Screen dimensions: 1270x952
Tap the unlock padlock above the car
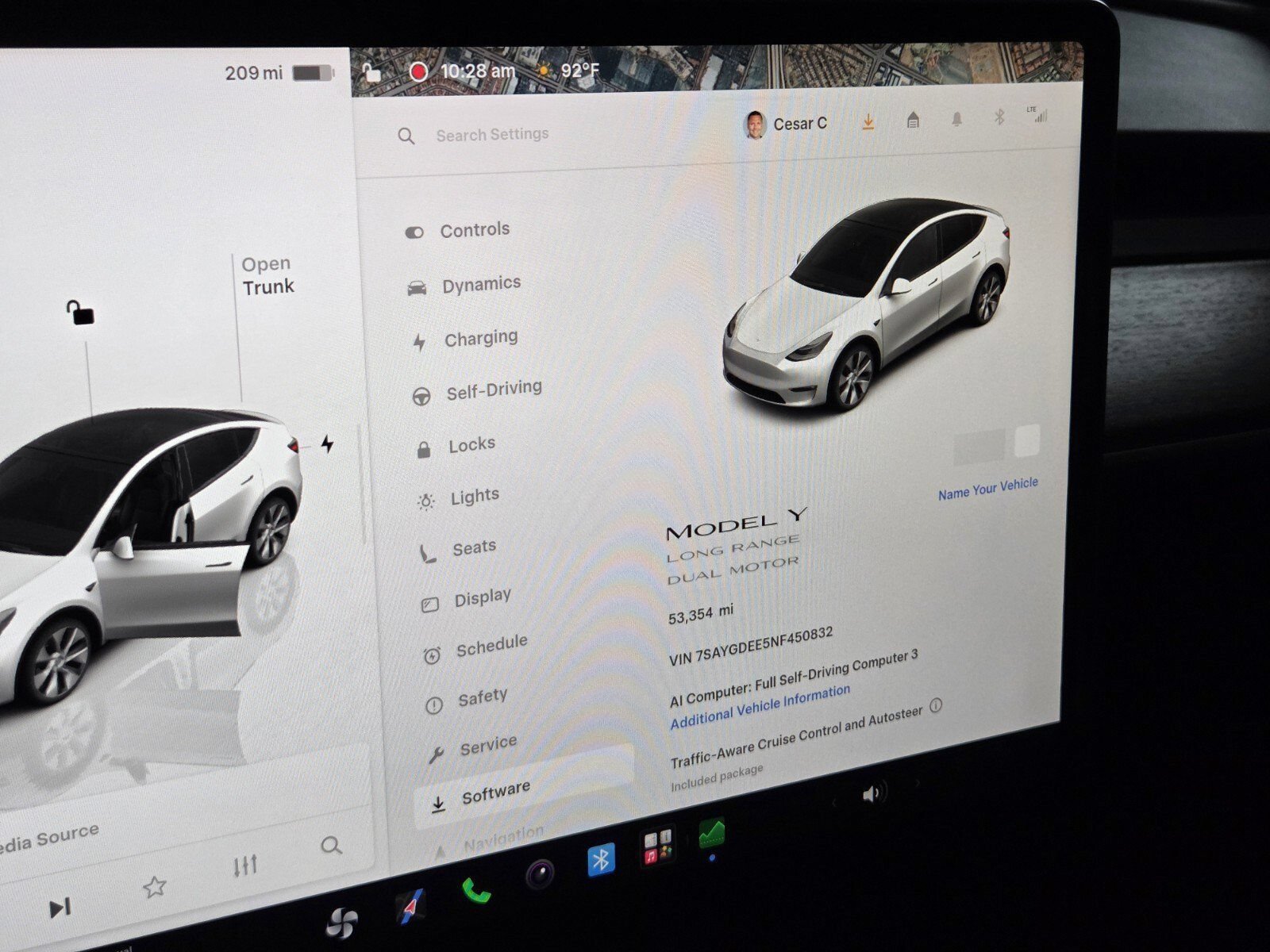(x=79, y=313)
